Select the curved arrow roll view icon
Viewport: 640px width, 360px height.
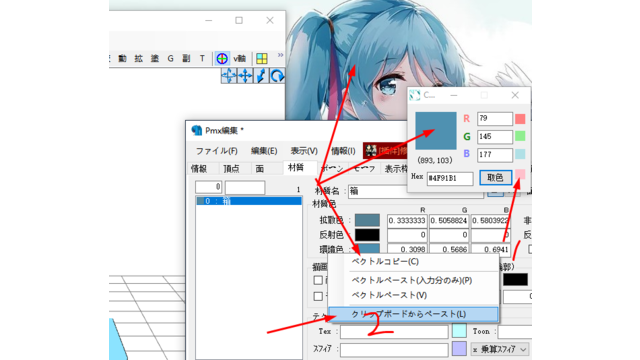coord(277,76)
